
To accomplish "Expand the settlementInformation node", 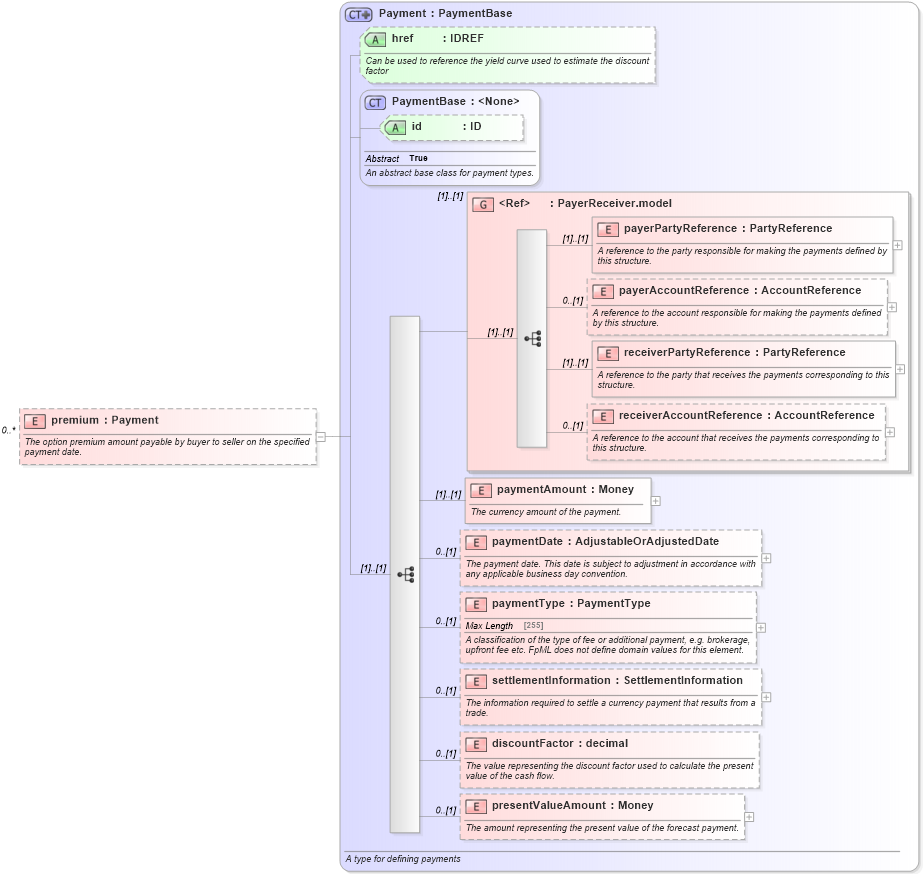I will 766,697.
